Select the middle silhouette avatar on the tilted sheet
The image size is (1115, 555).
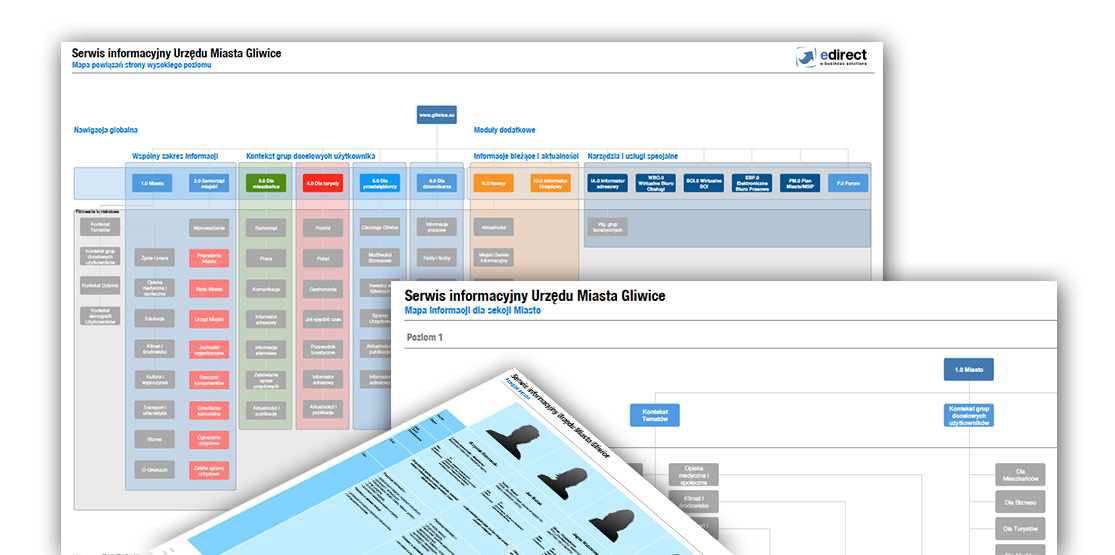565,484
